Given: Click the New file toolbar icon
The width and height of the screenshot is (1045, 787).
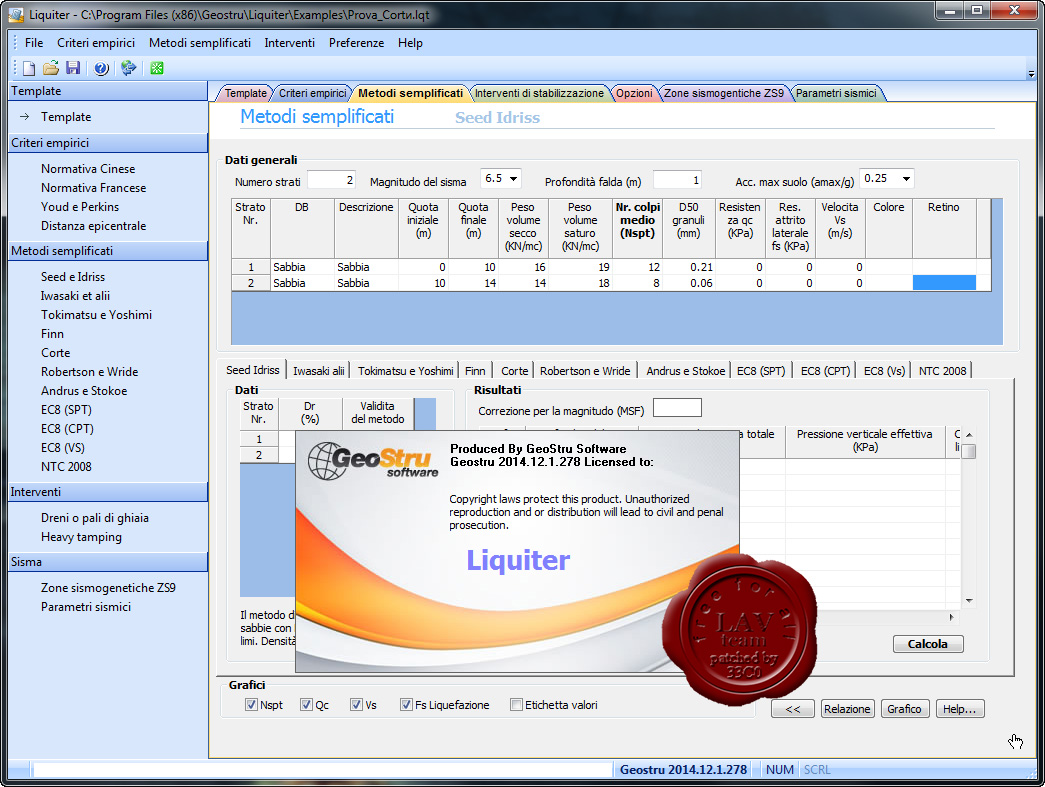Looking at the screenshot, I should click(x=29, y=68).
